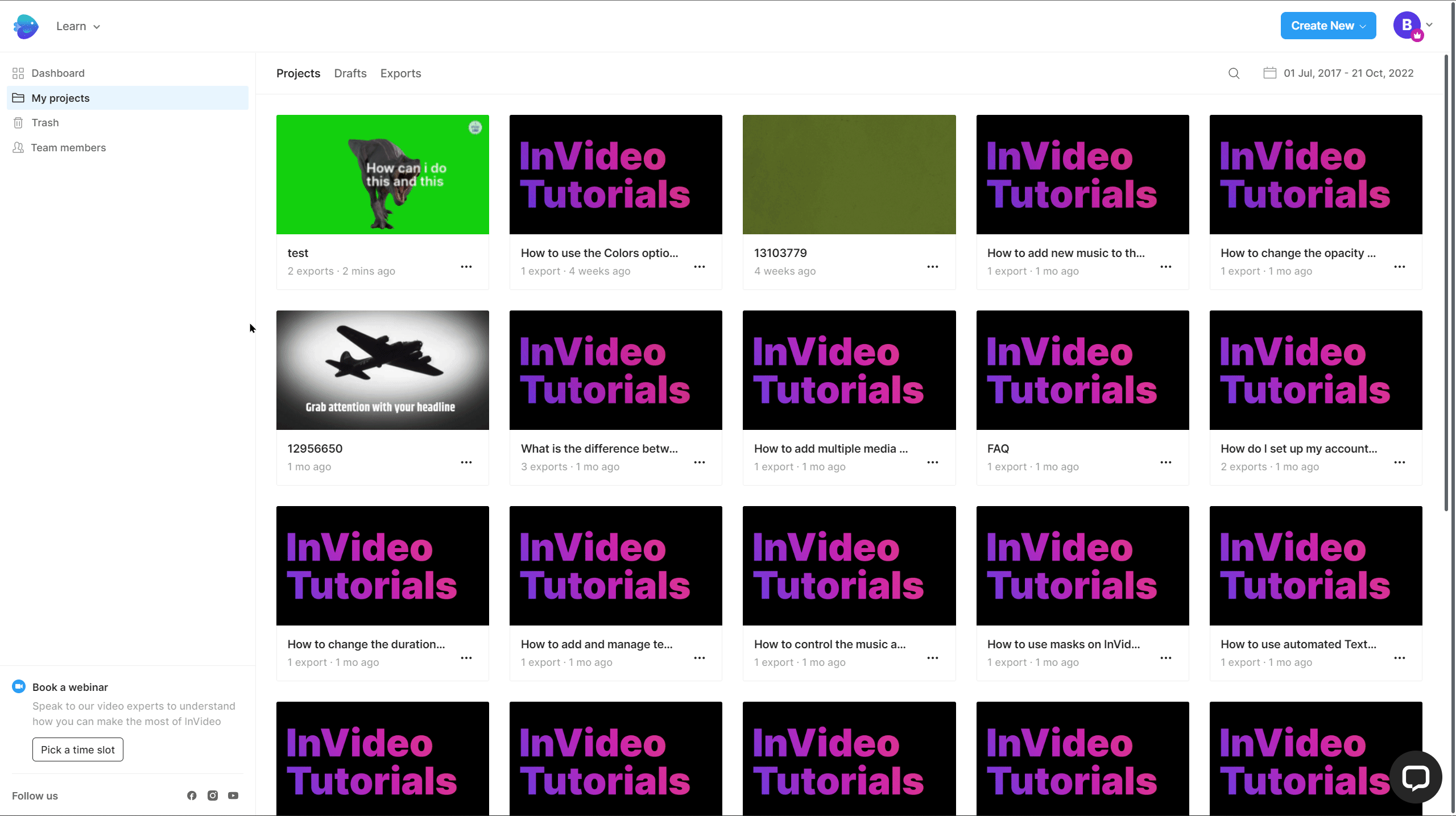
Task: Click the title 'What is the difference betw...'
Action: [x=599, y=449]
